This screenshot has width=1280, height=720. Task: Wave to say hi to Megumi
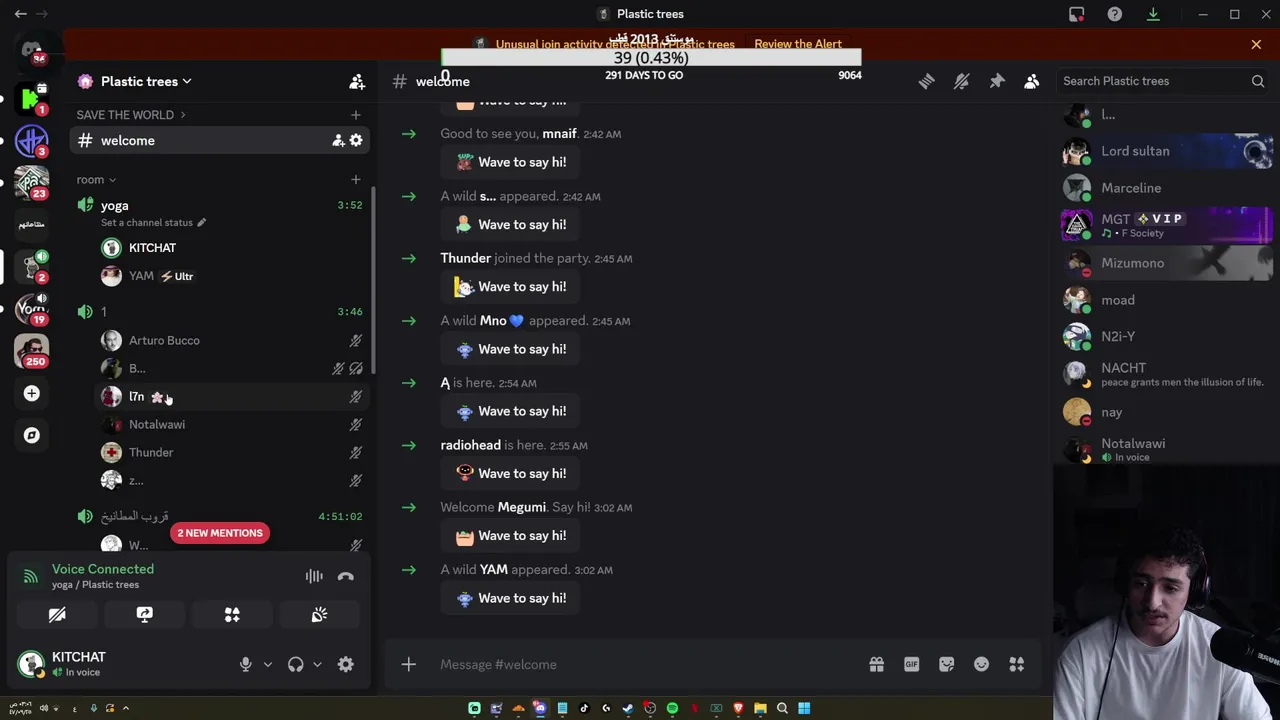(510, 536)
